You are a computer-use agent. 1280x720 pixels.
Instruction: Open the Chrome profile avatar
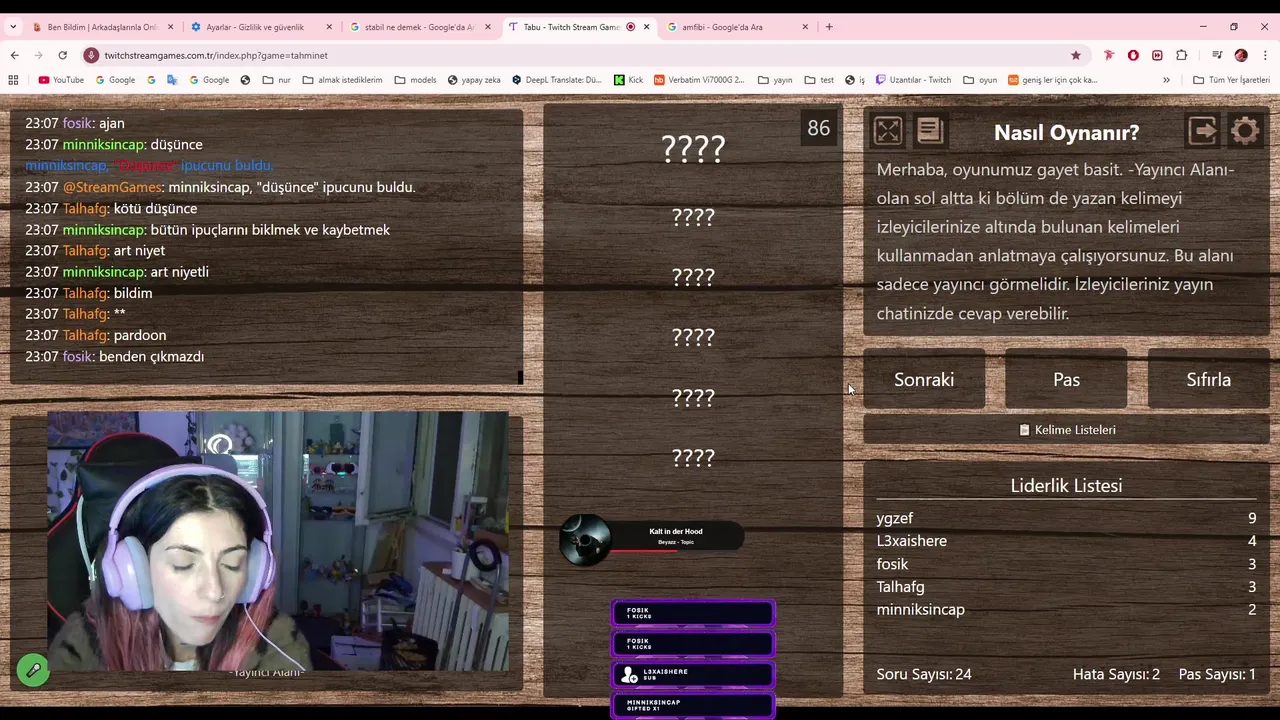coord(1241,55)
